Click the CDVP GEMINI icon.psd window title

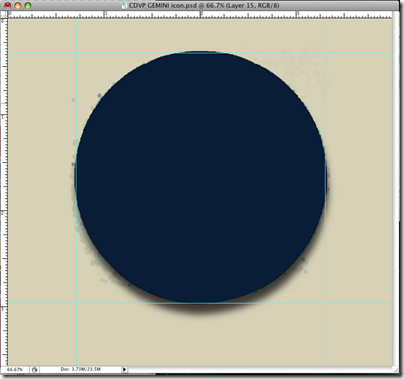tap(204, 5)
